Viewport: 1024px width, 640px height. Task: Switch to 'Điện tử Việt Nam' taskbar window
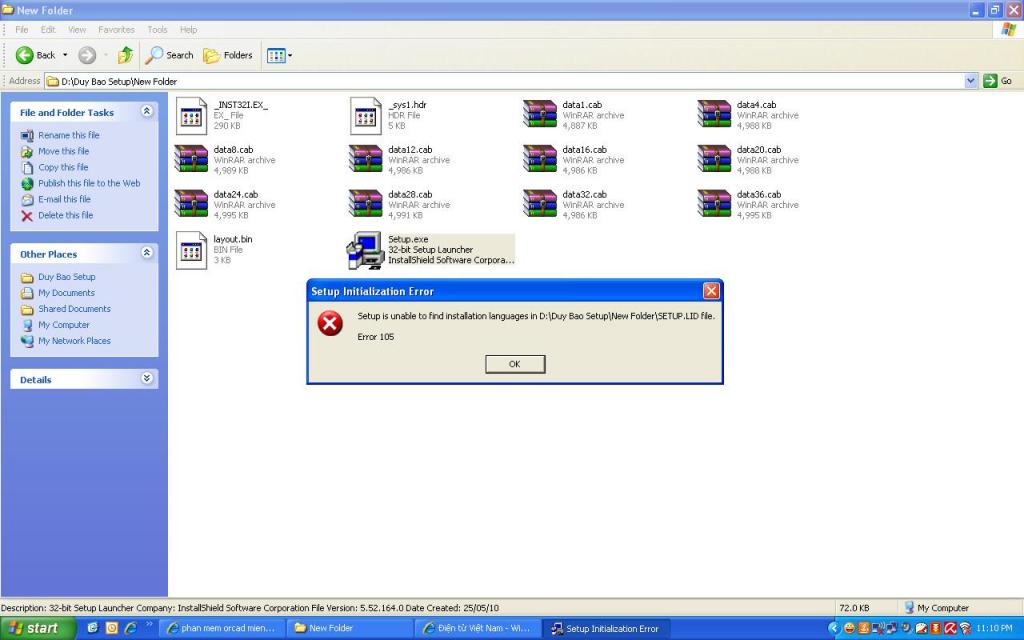pos(477,628)
